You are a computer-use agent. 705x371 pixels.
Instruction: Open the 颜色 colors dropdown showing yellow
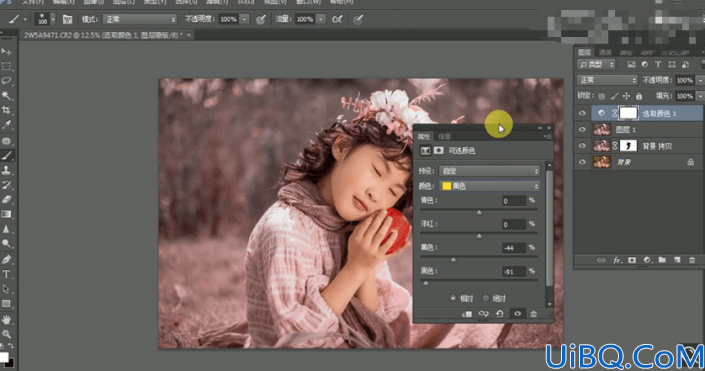click(x=489, y=186)
